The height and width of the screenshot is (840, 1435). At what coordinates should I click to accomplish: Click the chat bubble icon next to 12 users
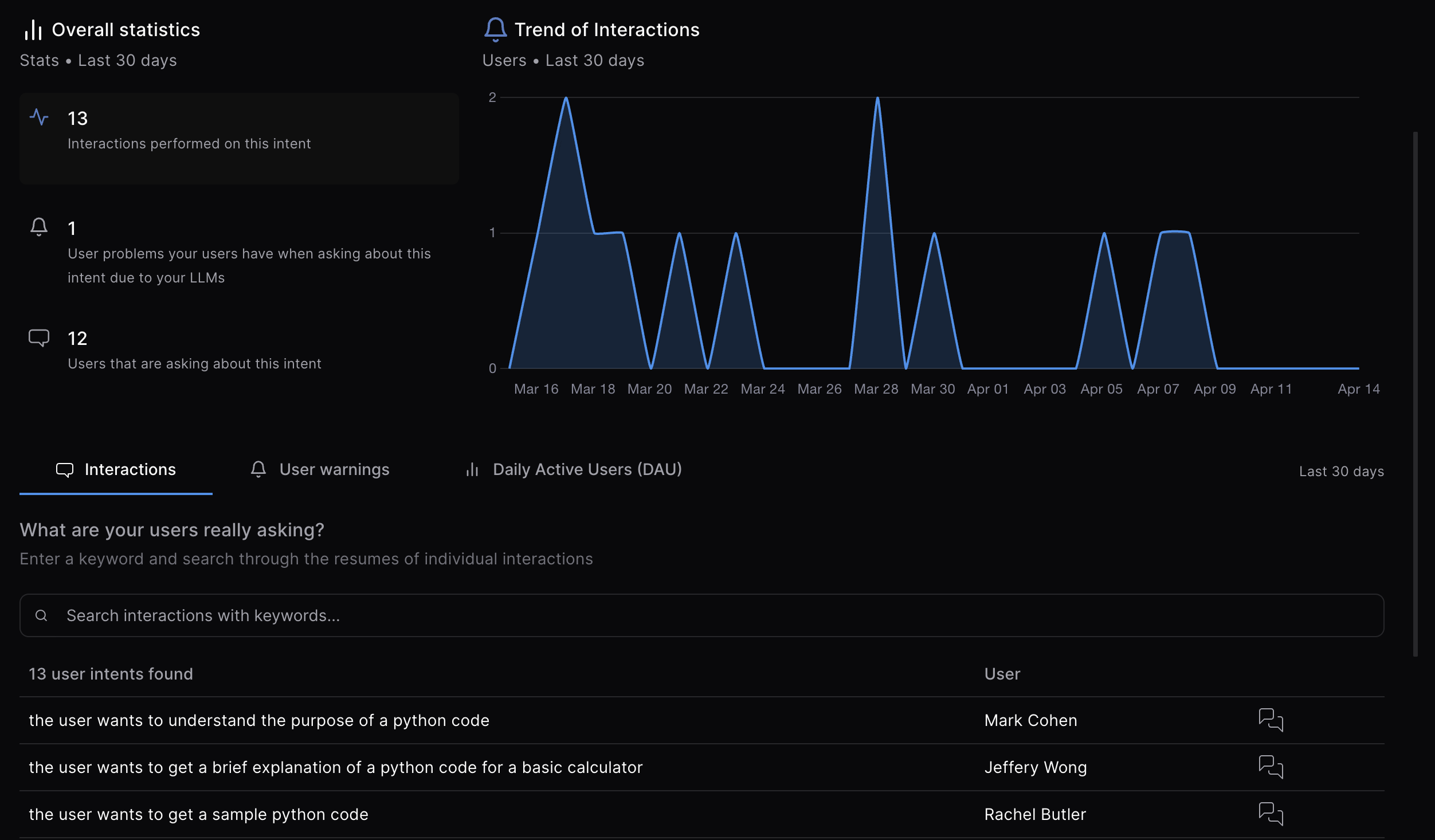click(x=39, y=337)
